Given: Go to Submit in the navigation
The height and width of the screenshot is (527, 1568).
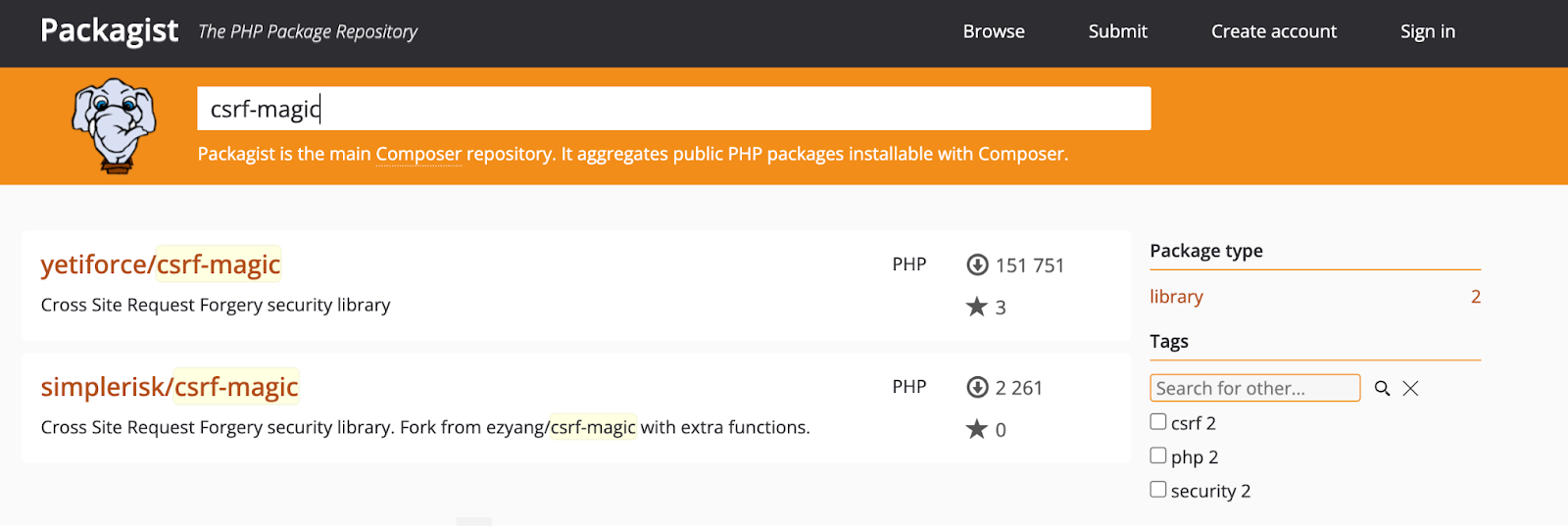Looking at the screenshot, I should (x=1117, y=31).
